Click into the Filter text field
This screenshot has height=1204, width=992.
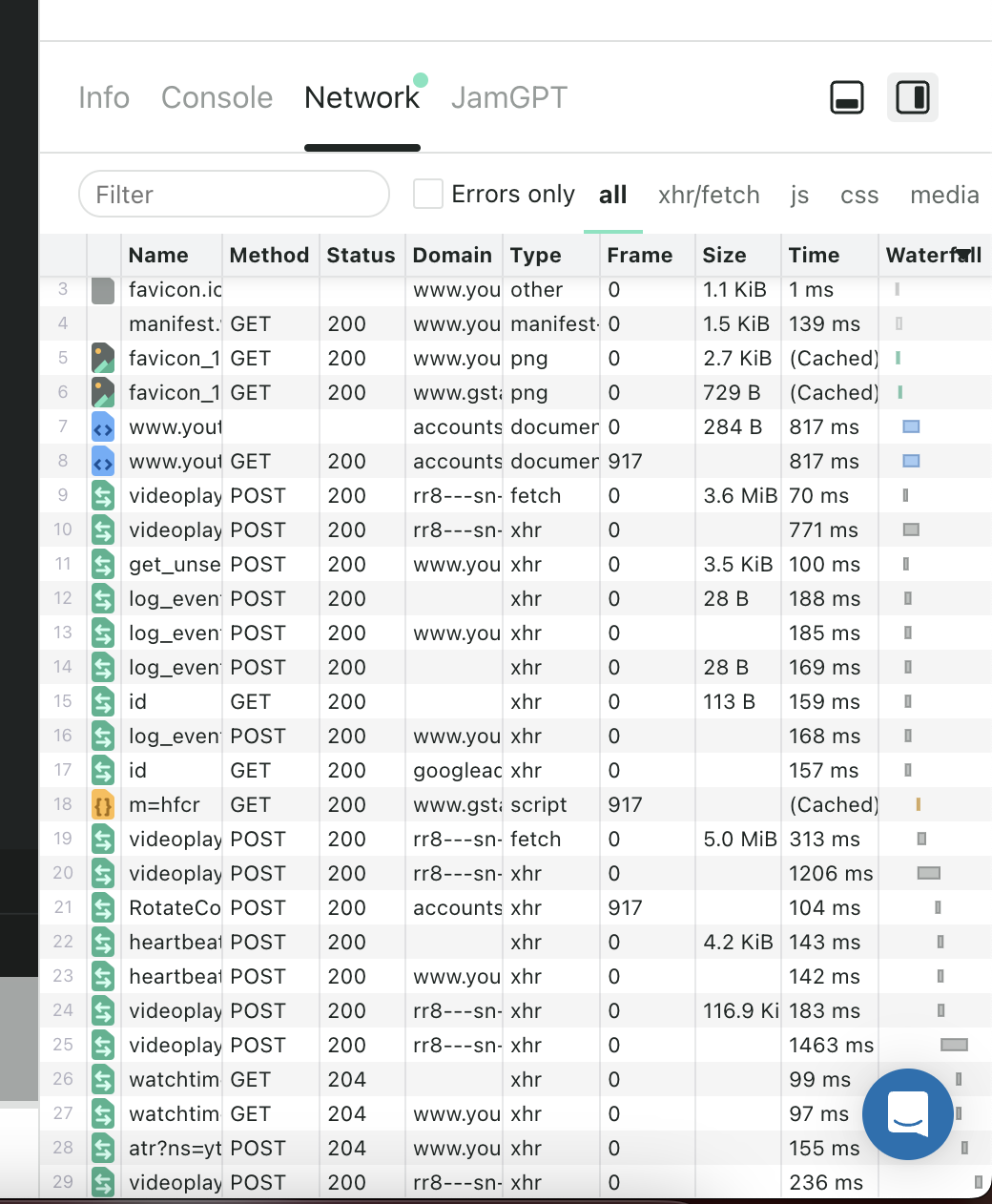click(234, 195)
